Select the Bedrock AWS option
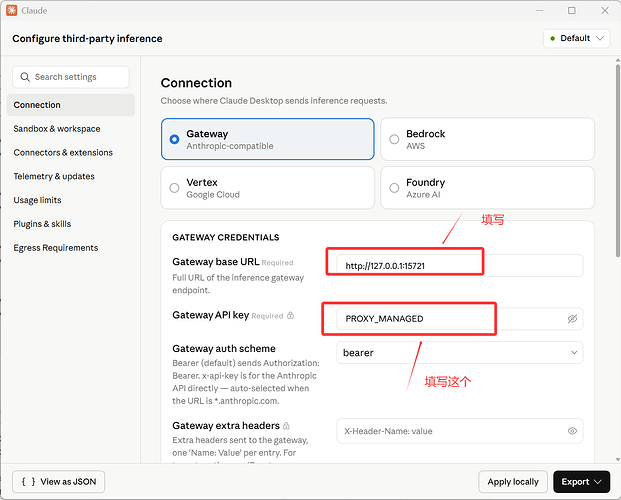Image resolution: width=621 pixels, height=500 pixels. pos(488,139)
